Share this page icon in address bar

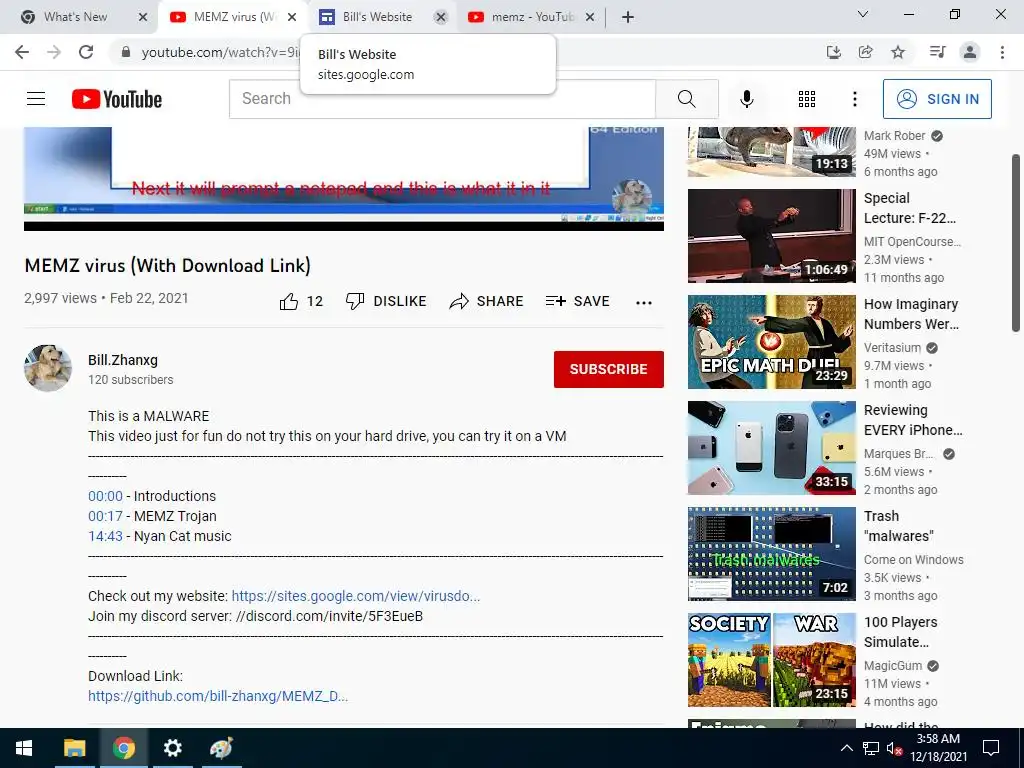pyautogui.click(x=865, y=52)
